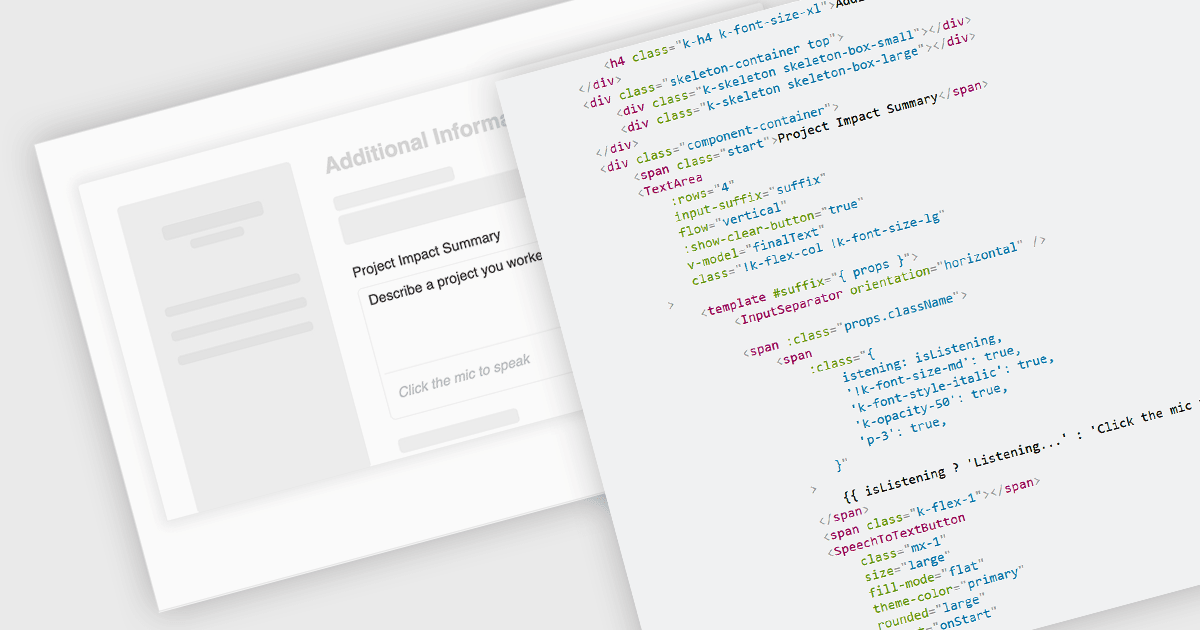This screenshot has width=1200, height=630.
Task: Click the class="mx-1" attribute line
Action: pos(902,550)
